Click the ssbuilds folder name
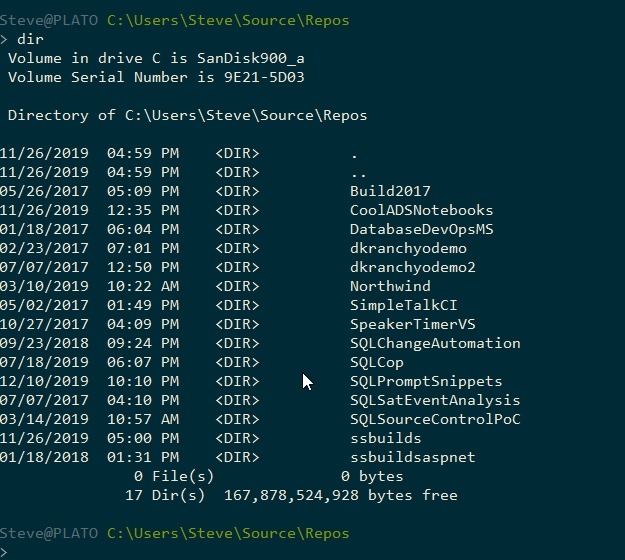The width and height of the screenshot is (625, 560). pos(386,438)
